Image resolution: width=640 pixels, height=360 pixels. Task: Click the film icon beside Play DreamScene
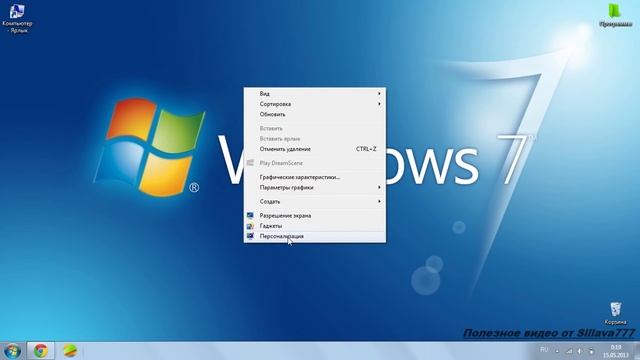250,163
